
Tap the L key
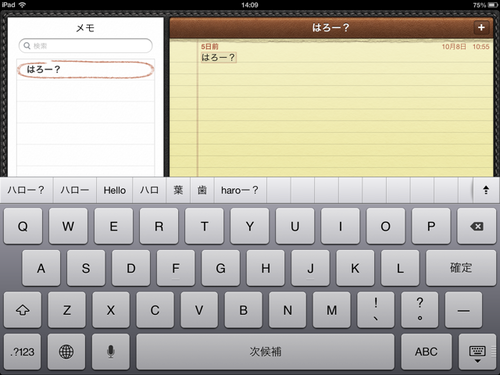point(400,268)
